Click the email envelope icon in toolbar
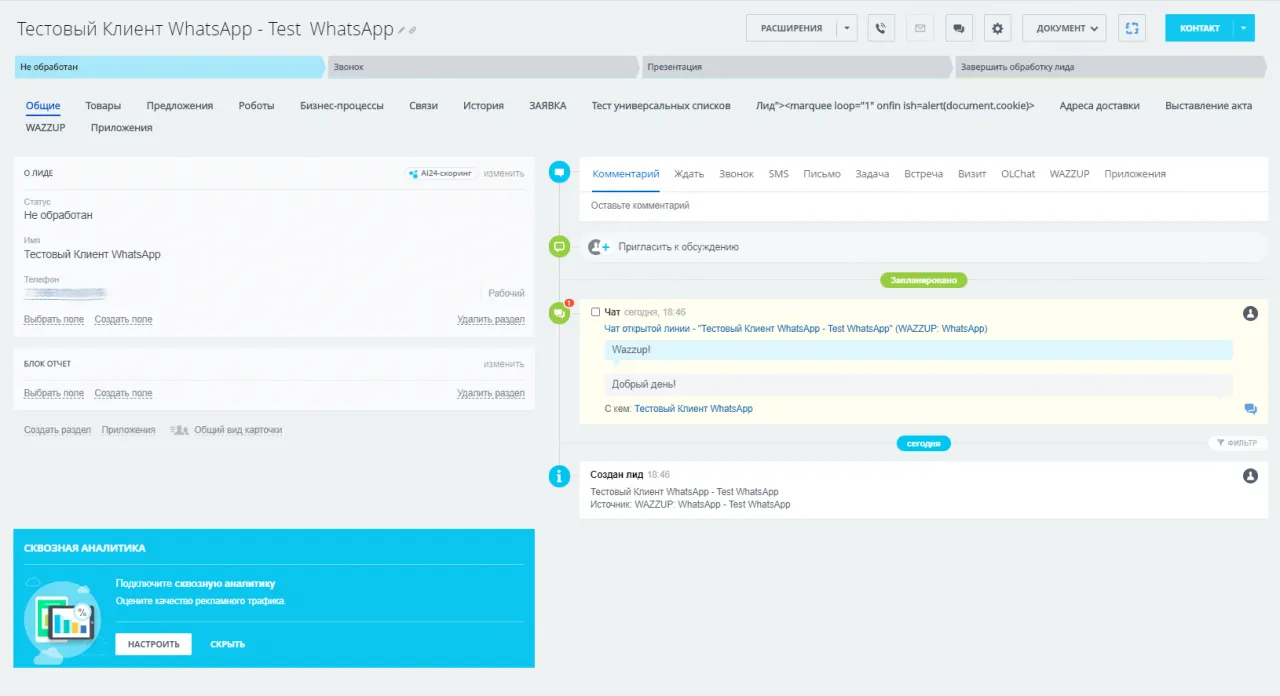The width and height of the screenshot is (1280, 696). (919, 28)
